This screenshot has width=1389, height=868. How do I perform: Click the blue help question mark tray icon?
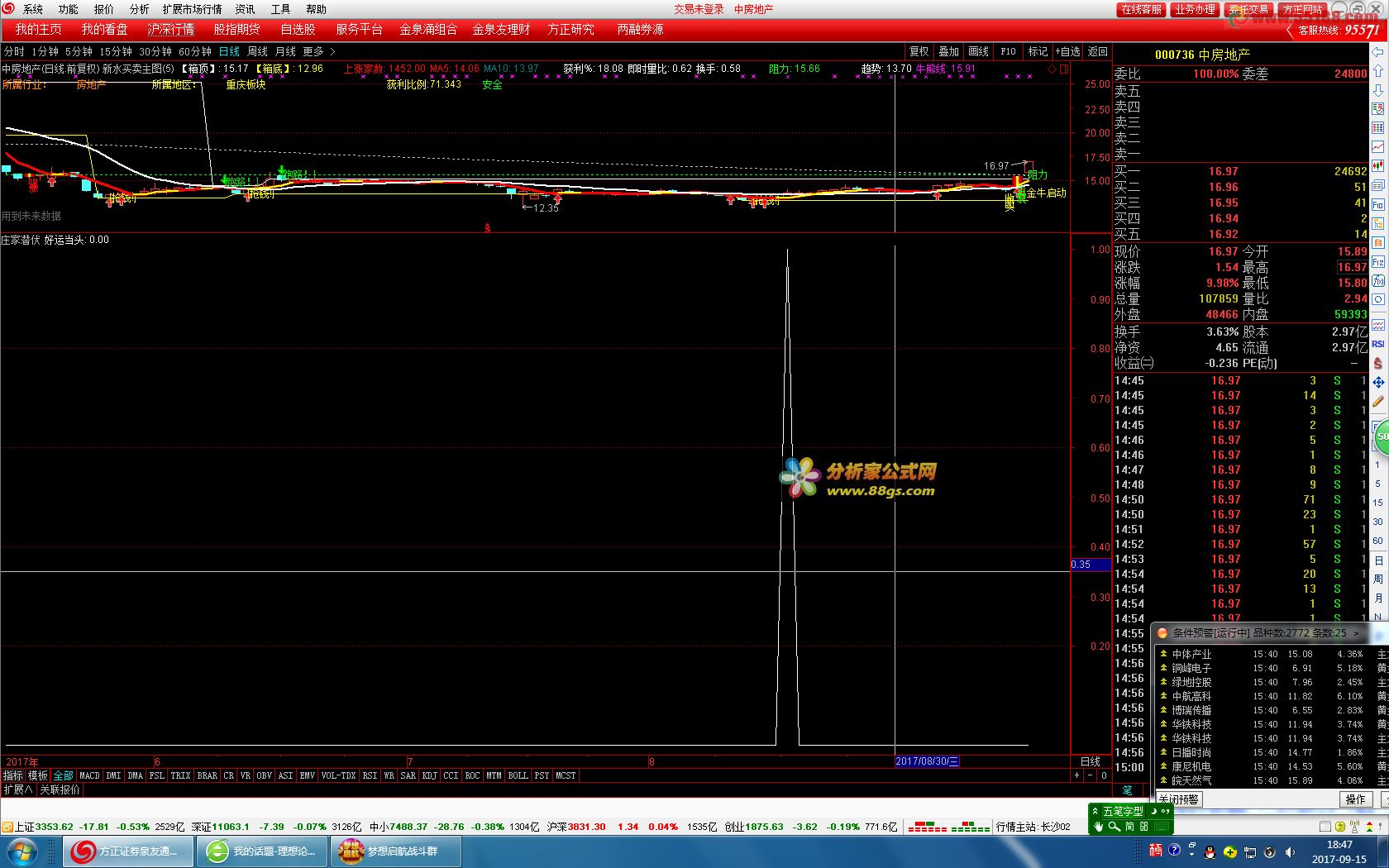(1174, 850)
